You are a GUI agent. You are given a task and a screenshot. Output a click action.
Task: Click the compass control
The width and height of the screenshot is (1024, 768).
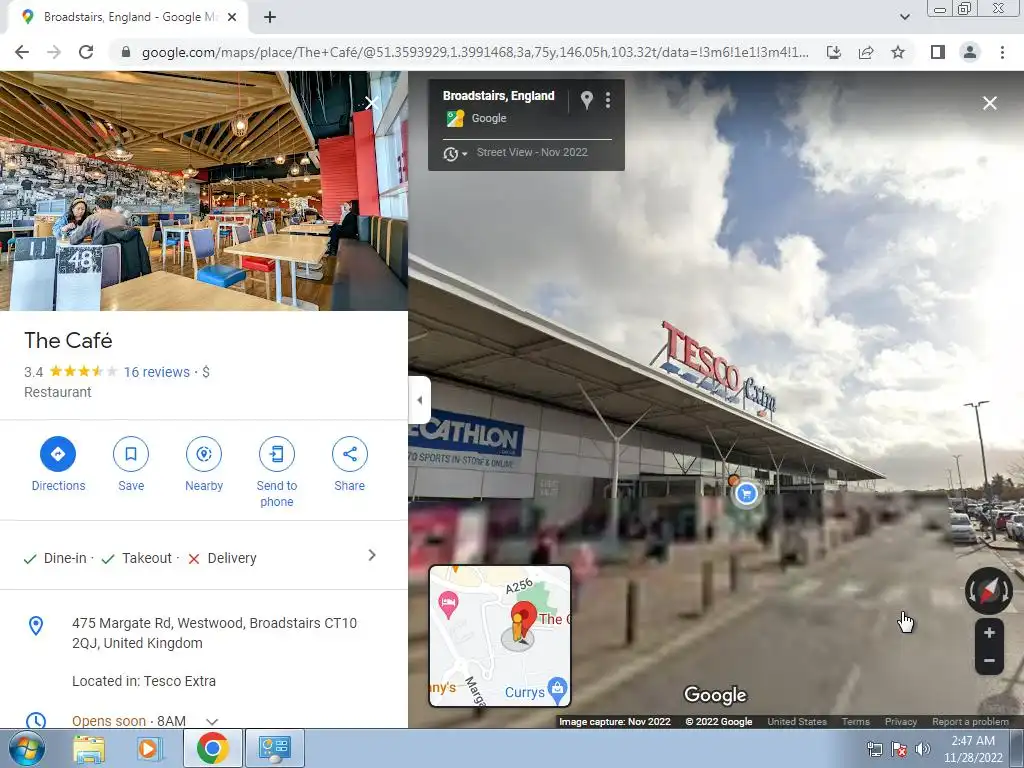(989, 590)
